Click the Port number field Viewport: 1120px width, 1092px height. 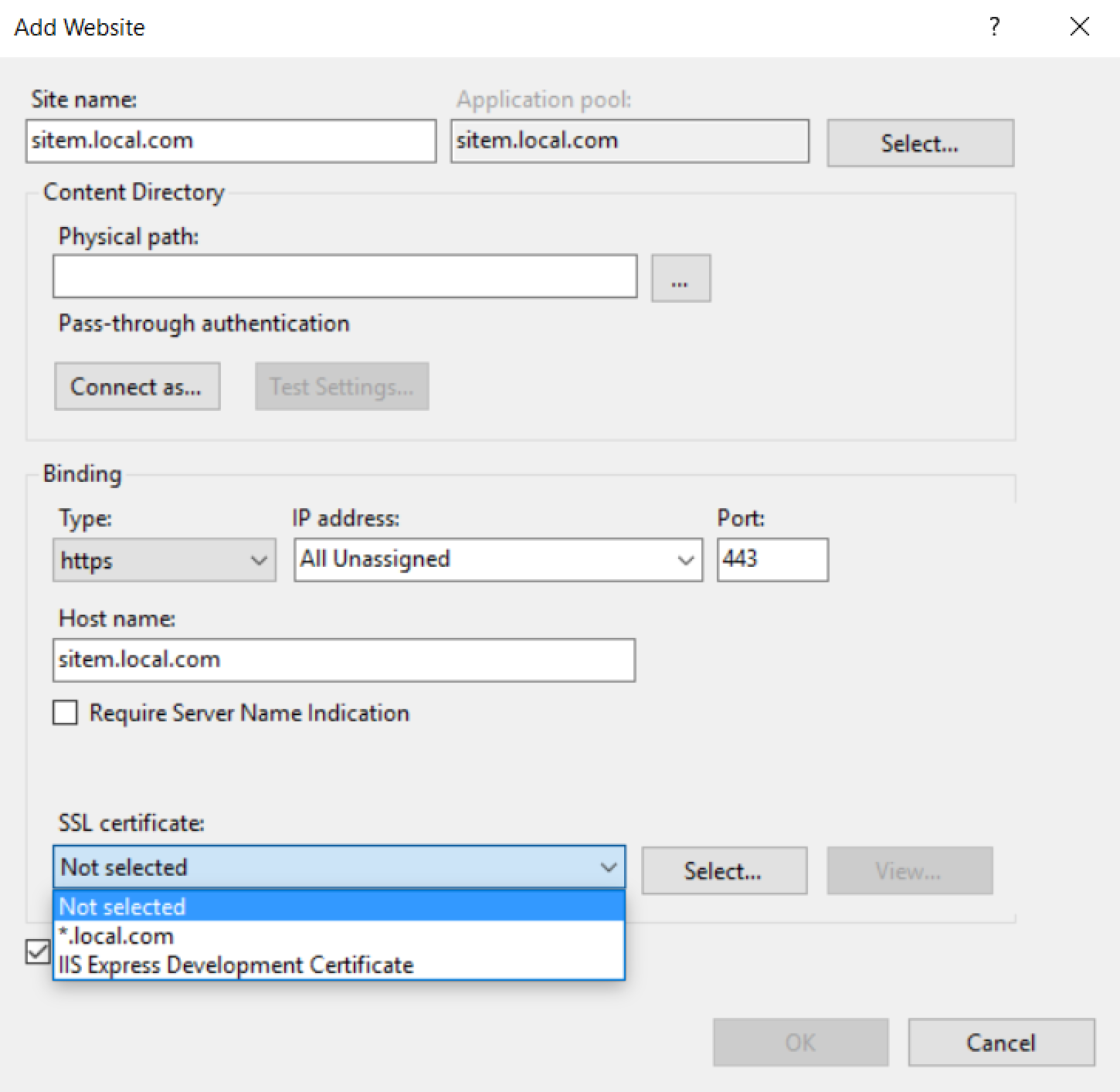click(772, 560)
